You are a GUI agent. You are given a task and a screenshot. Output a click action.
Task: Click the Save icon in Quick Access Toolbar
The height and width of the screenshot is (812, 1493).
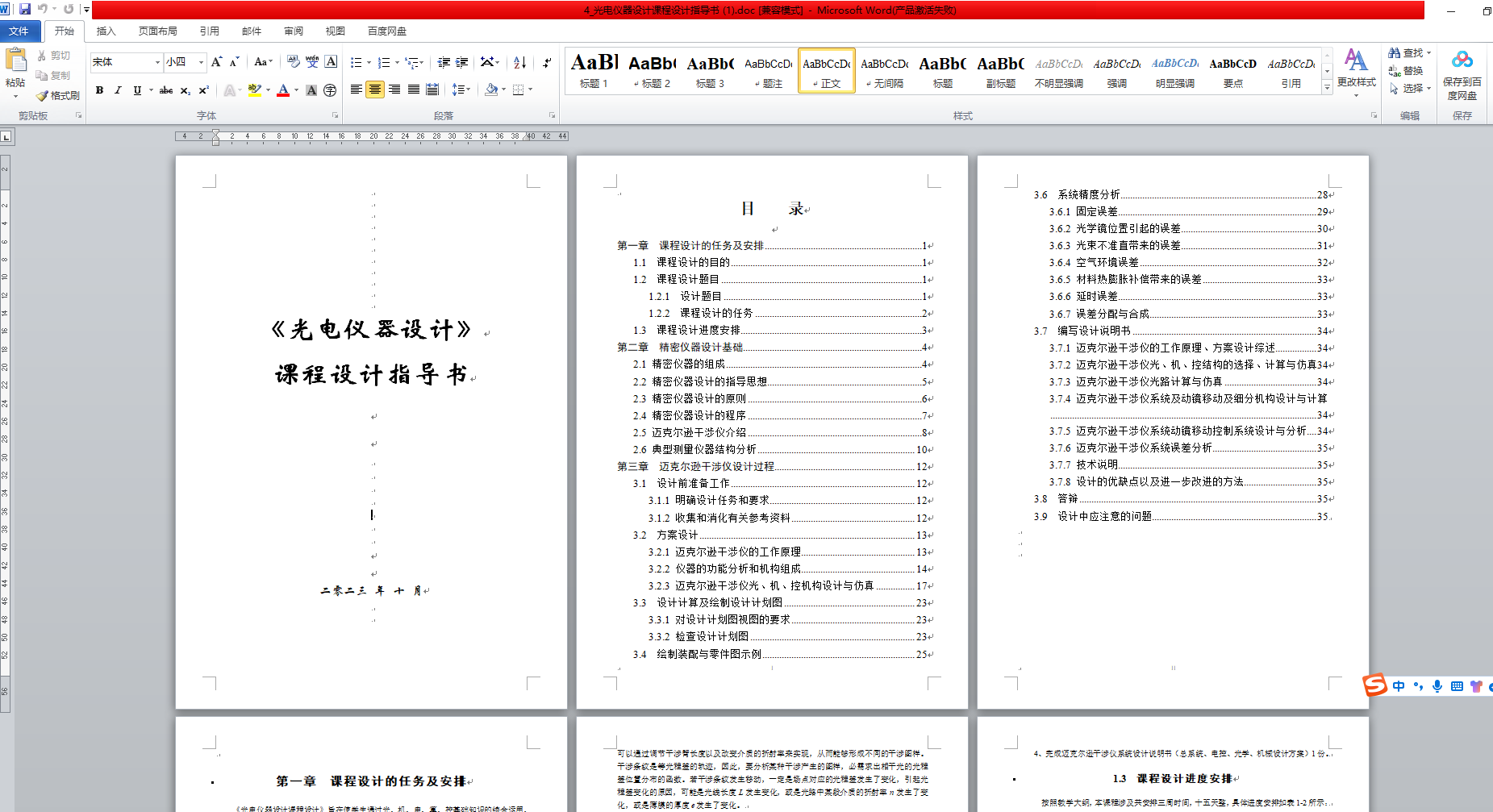coord(24,10)
